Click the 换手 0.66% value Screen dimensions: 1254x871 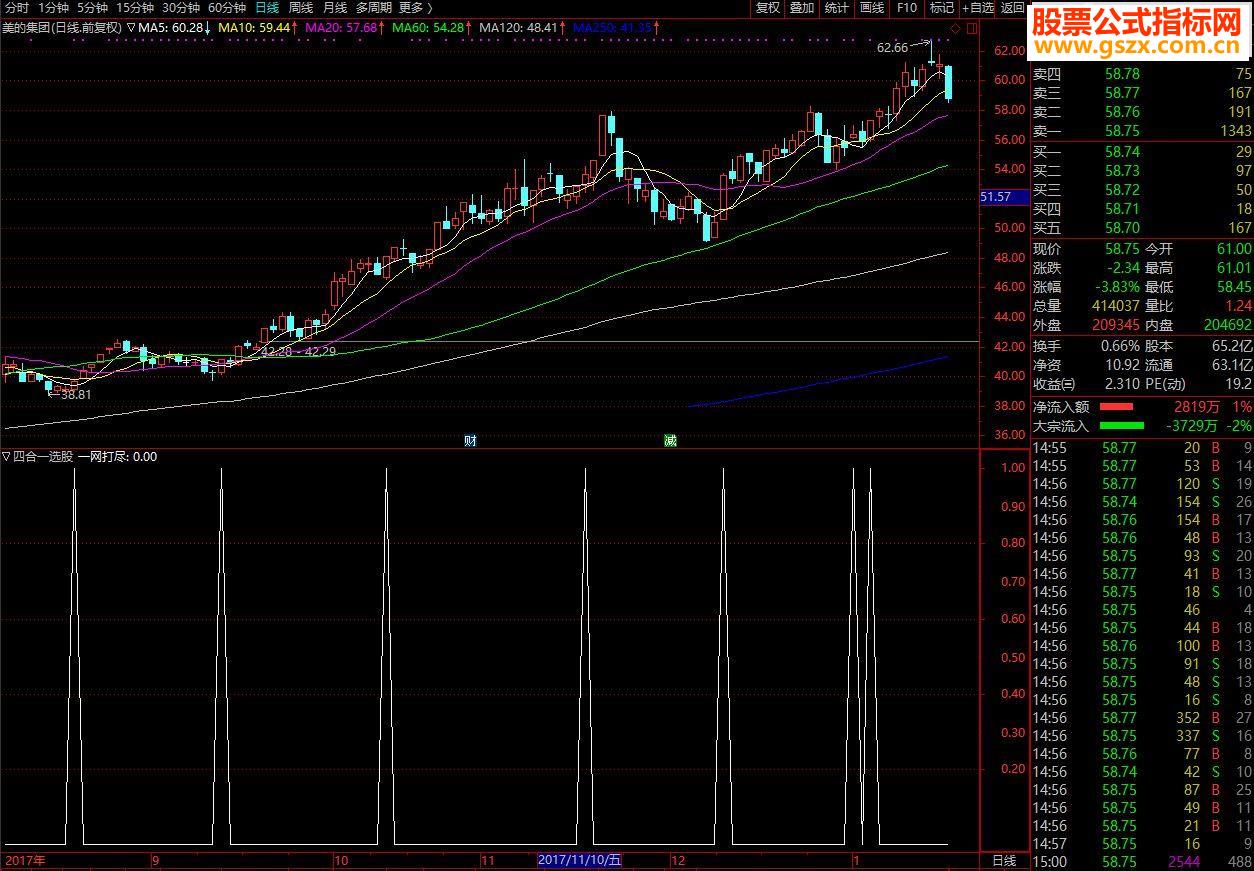pyautogui.click(x=1120, y=346)
